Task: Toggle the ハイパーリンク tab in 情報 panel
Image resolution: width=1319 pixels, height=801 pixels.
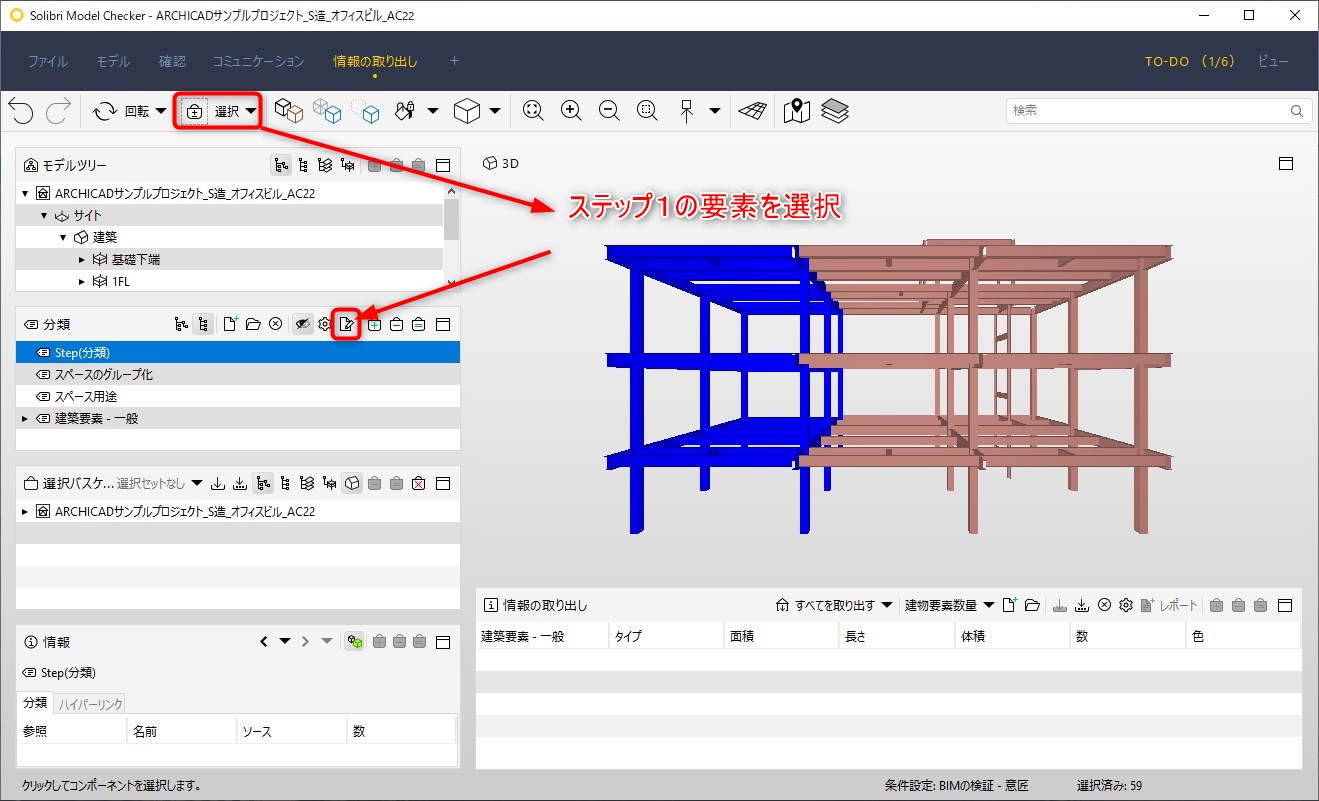Action: pos(90,704)
